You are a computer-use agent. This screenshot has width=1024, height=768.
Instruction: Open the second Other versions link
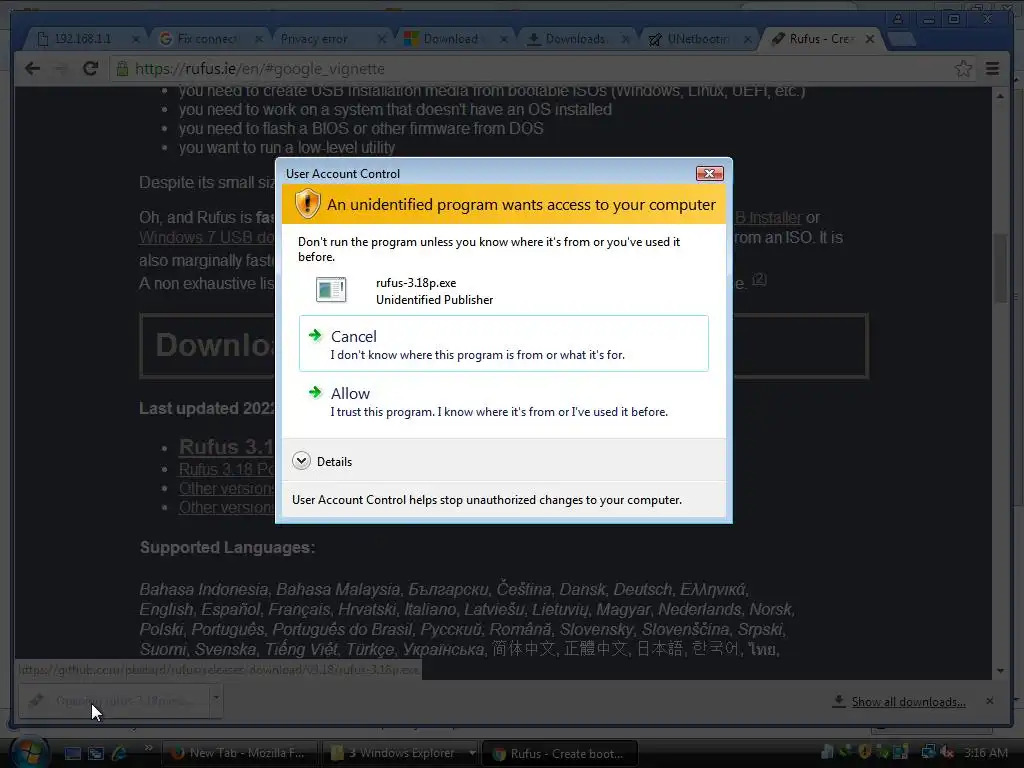click(x=226, y=507)
